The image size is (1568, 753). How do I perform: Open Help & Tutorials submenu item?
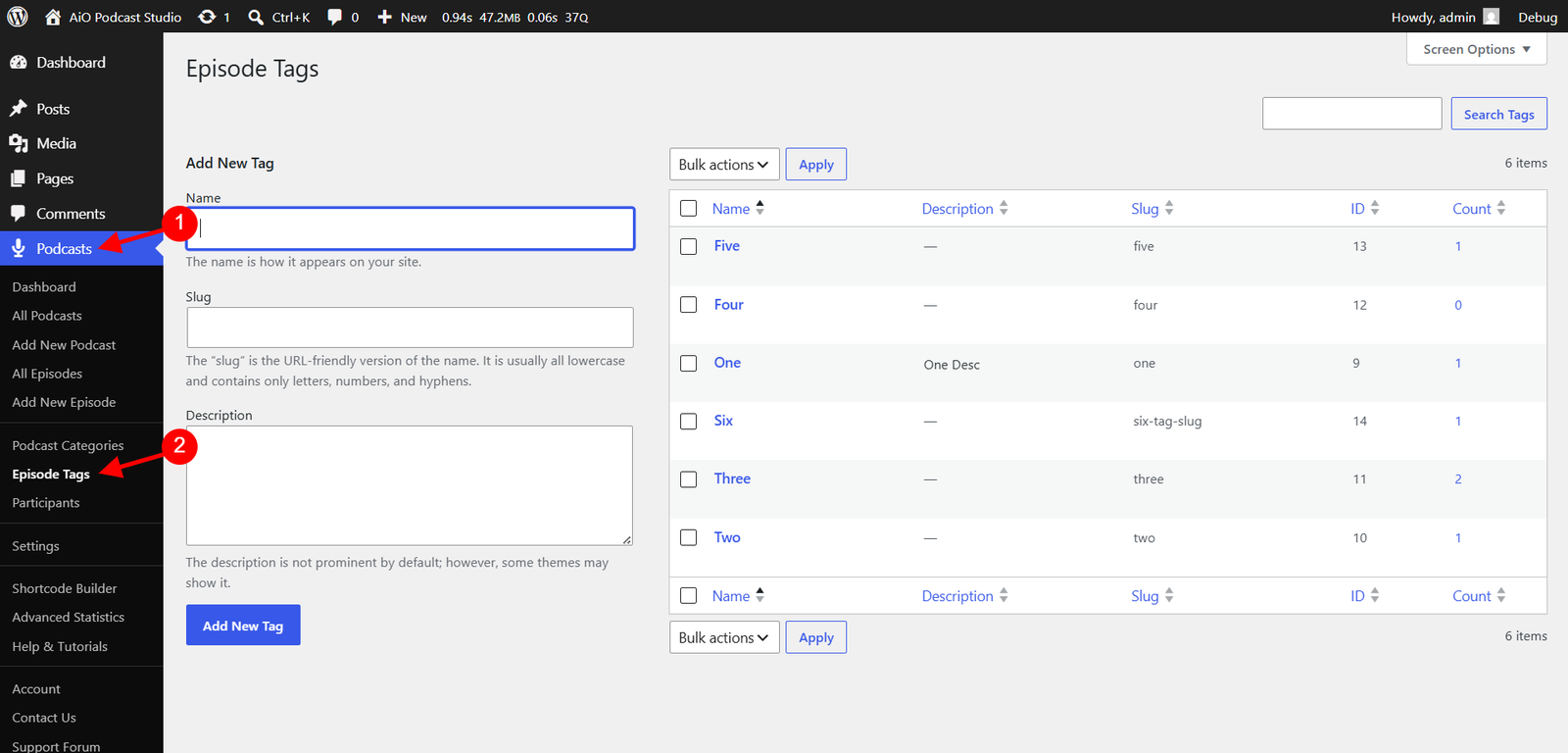click(60, 646)
